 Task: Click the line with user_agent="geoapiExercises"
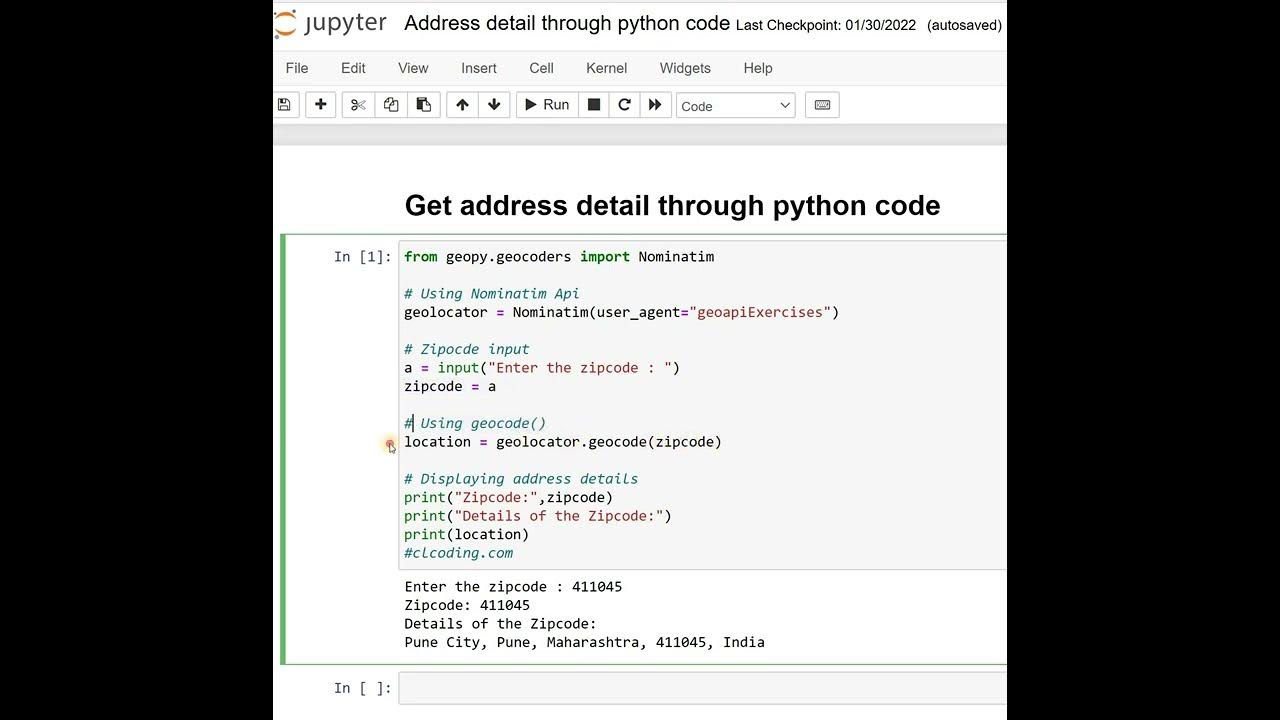tap(621, 312)
